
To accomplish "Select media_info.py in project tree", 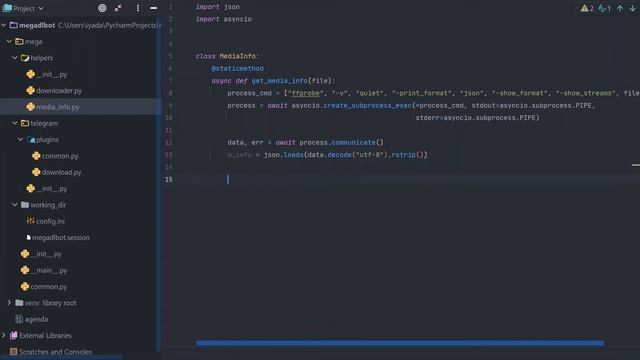I will tap(53, 107).
